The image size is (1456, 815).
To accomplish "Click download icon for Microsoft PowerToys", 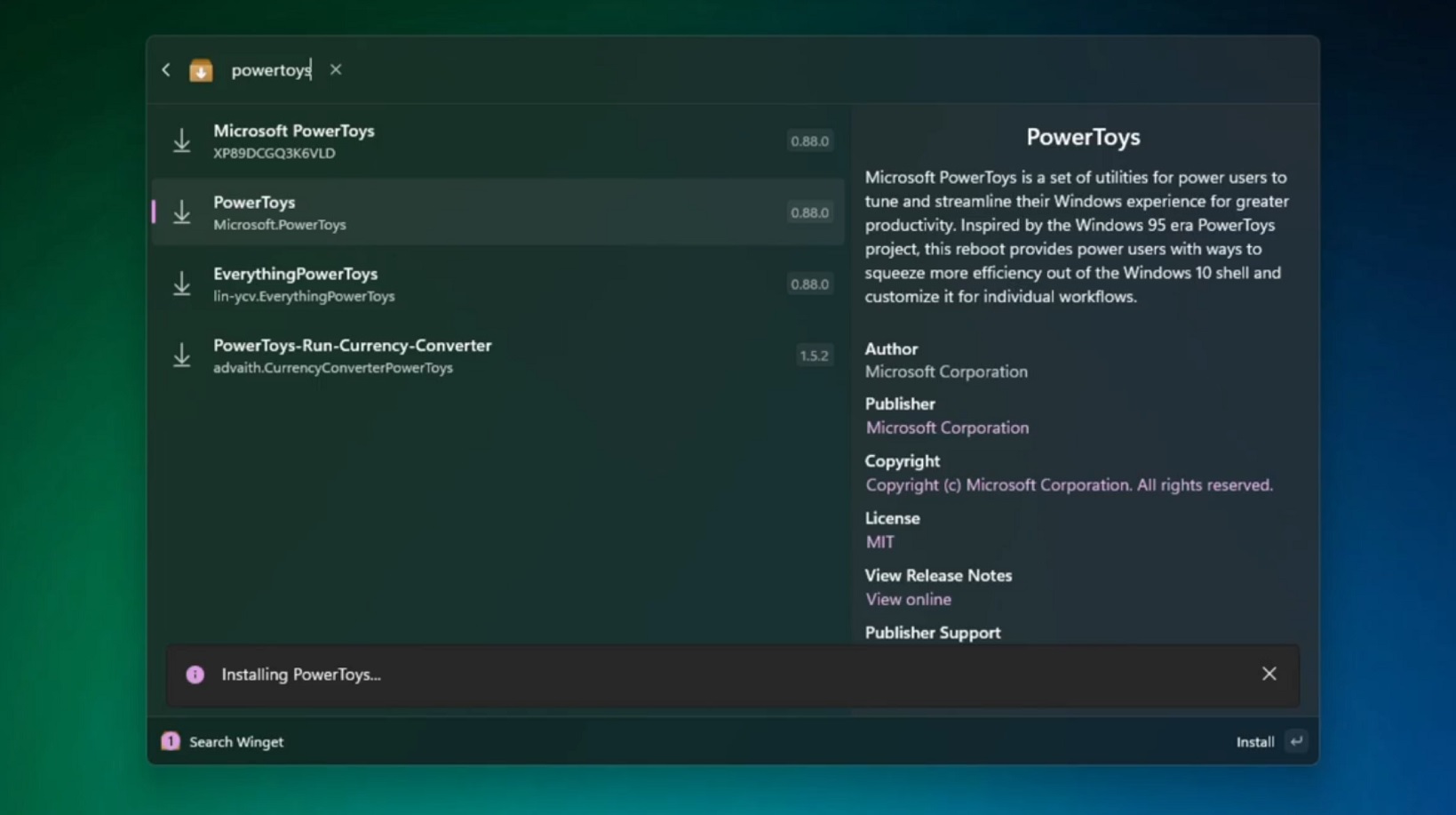I will pos(182,140).
